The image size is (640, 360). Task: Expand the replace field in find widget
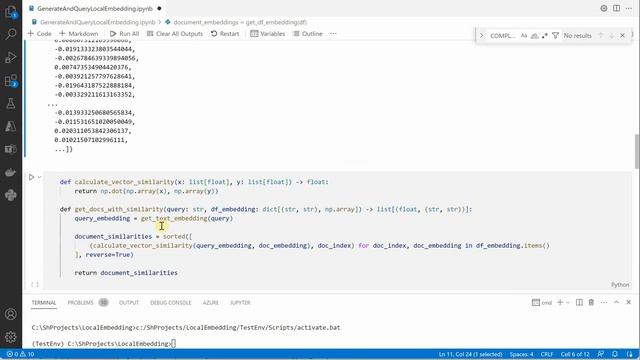481,36
